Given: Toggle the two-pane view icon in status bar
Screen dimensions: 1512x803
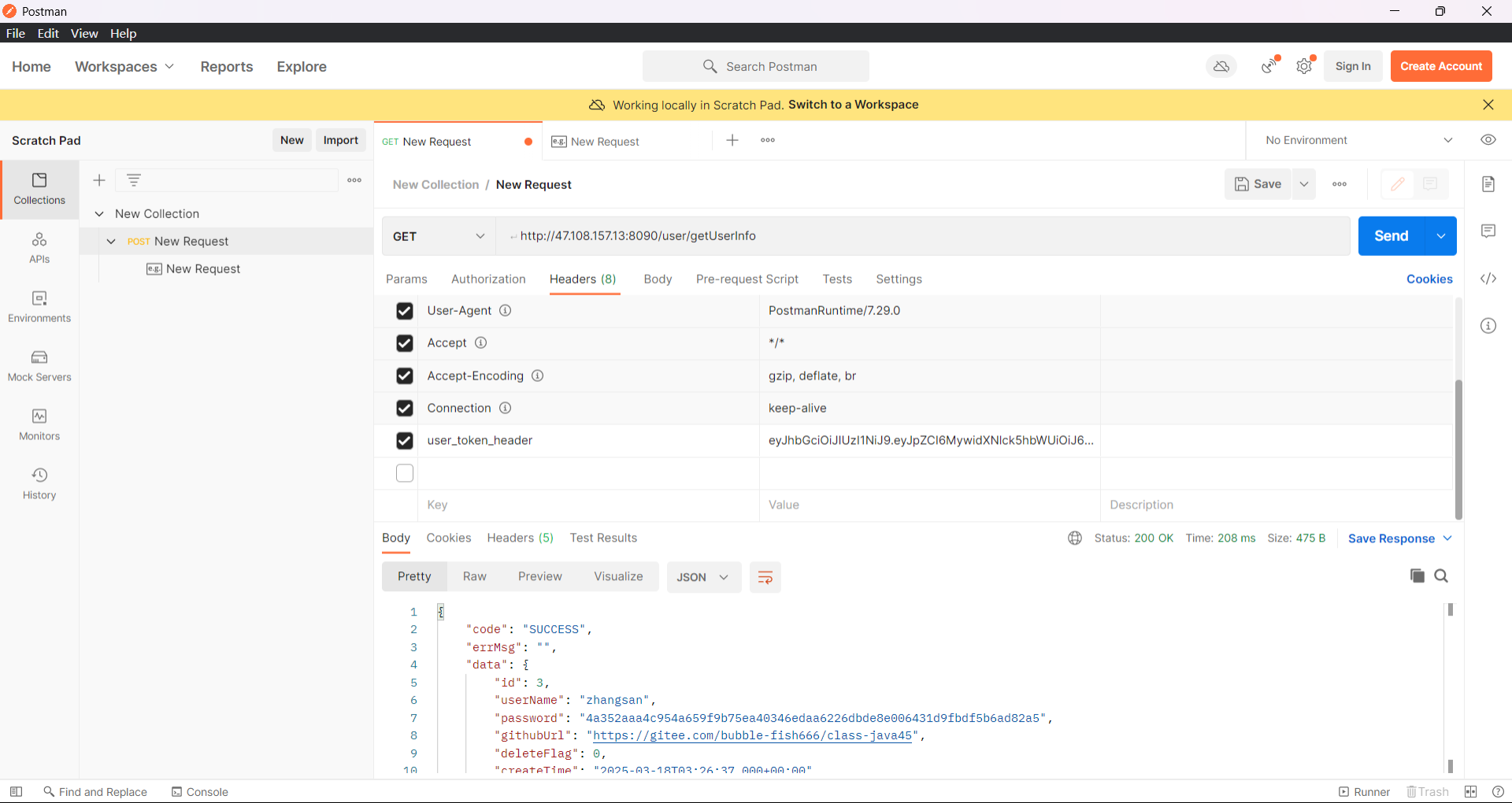Looking at the screenshot, I should [1470, 791].
